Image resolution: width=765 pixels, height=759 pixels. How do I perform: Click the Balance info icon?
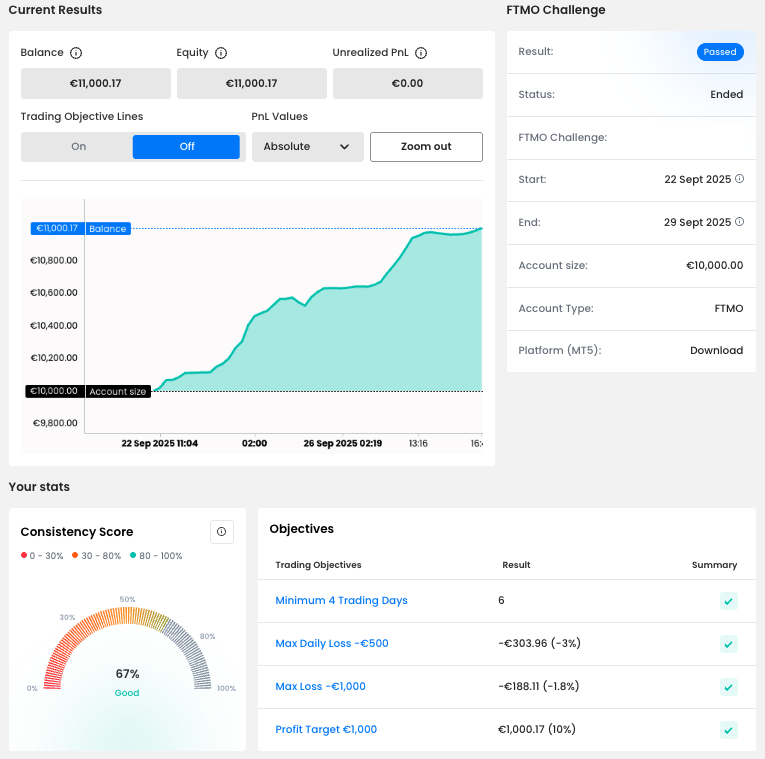click(x=76, y=53)
